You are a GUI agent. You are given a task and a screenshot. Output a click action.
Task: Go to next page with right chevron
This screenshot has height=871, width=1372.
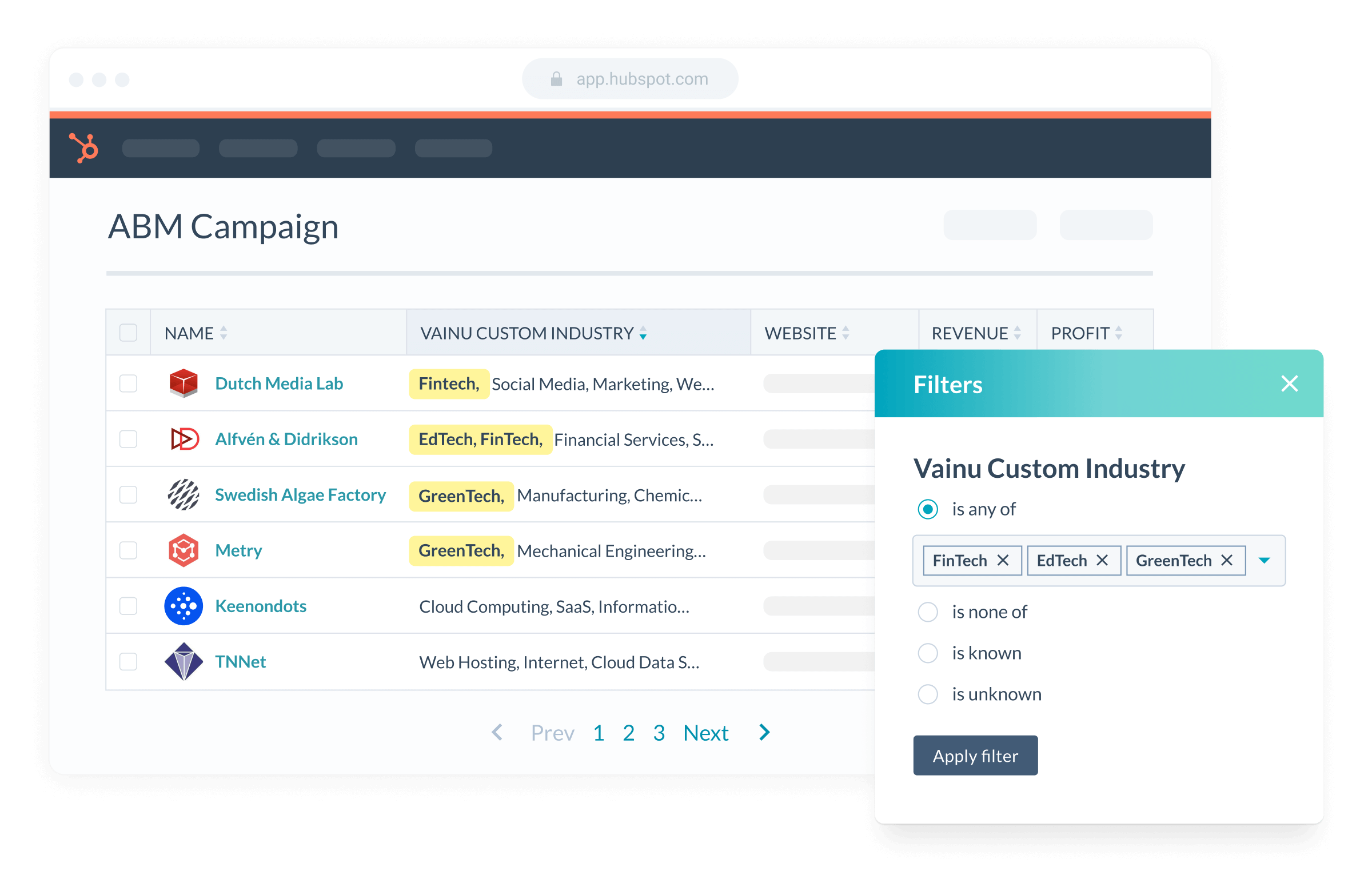[x=764, y=732]
